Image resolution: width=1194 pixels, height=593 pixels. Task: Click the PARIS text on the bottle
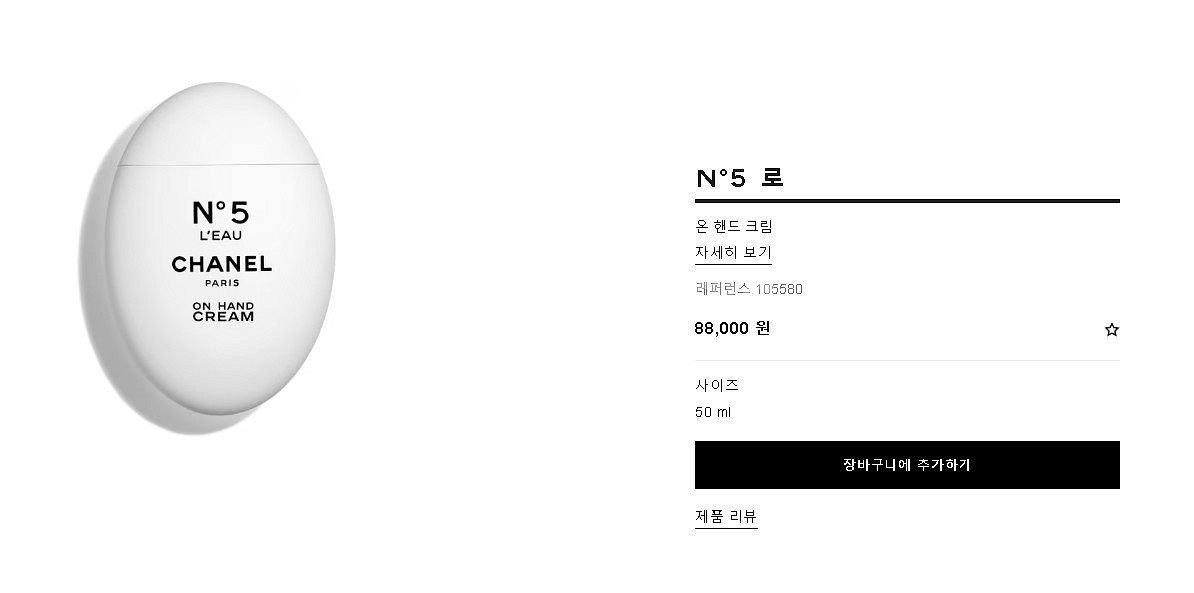click(221, 283)
